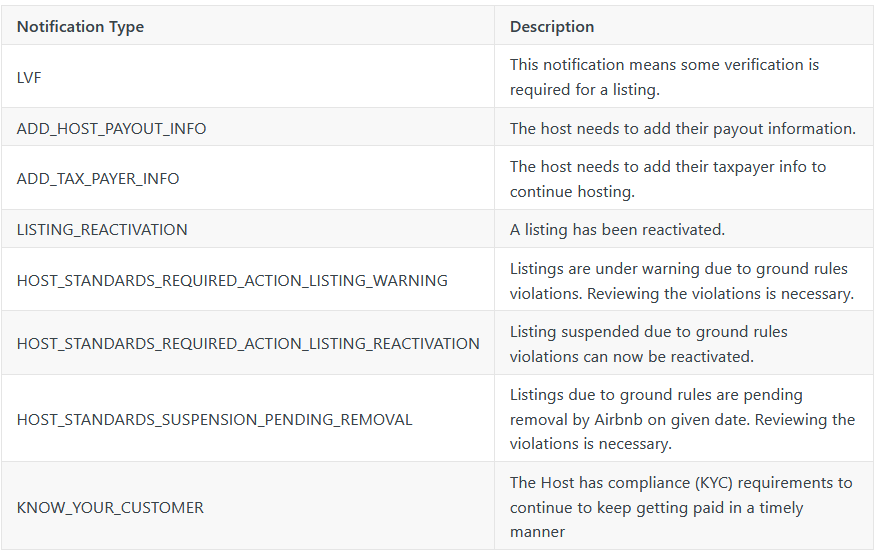Select the LISTING_REACTIVATION cell
Image resolution: width=877 pixels, height=553 pixels.
pyautogui.click(x=248, y=229)
